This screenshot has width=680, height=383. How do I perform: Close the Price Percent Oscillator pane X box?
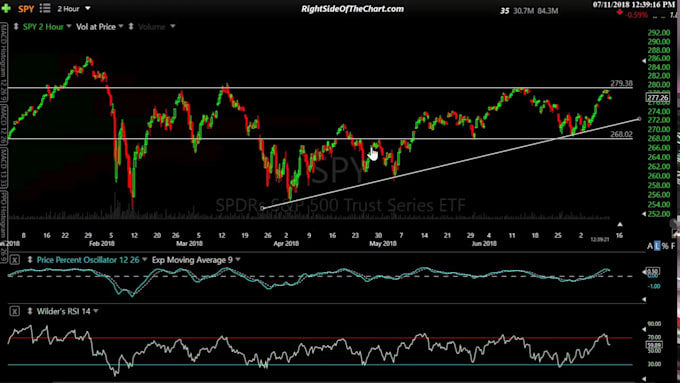(x=15, y=260)
